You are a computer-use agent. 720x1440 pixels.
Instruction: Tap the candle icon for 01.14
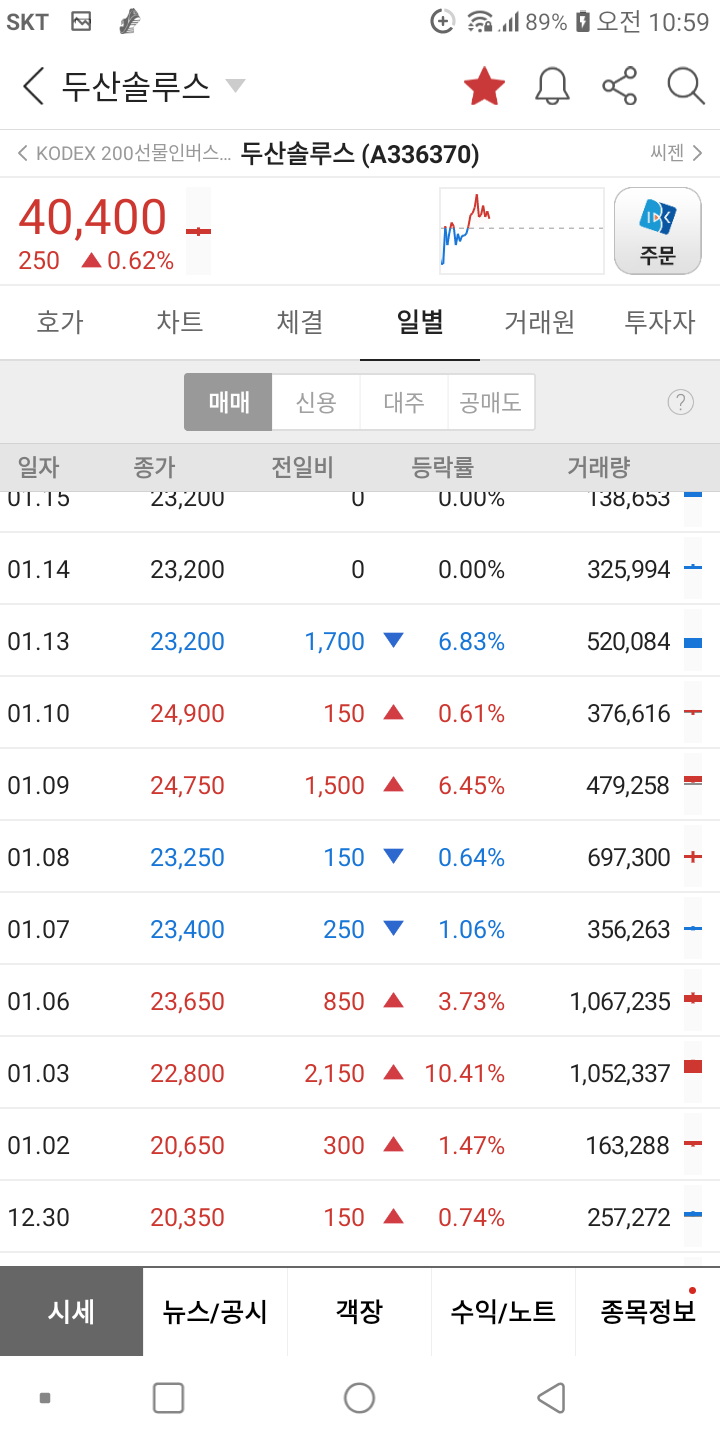(x=693, y=567)
